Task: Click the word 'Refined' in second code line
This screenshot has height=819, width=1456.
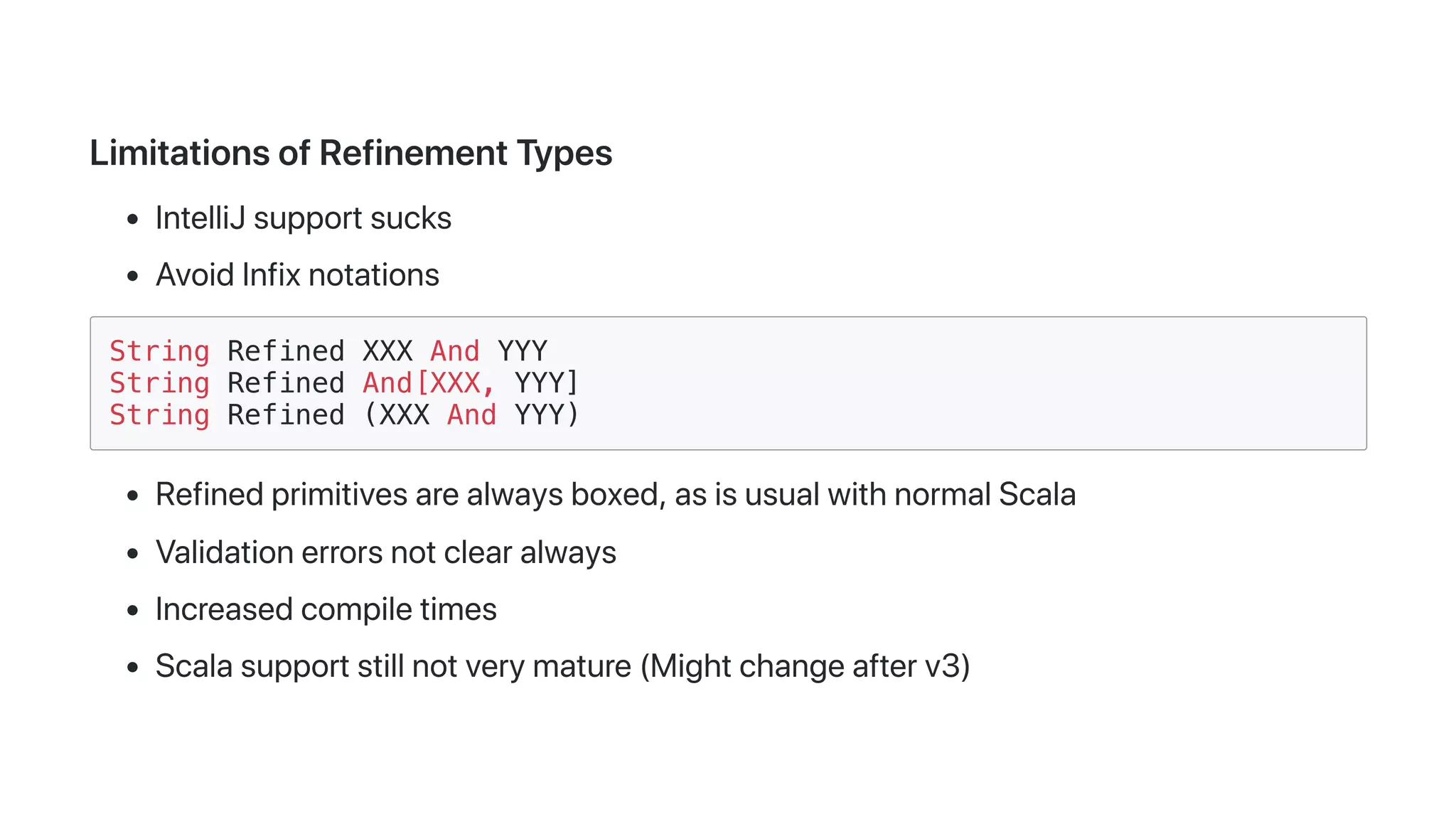Action: click(x=286, y=383)
